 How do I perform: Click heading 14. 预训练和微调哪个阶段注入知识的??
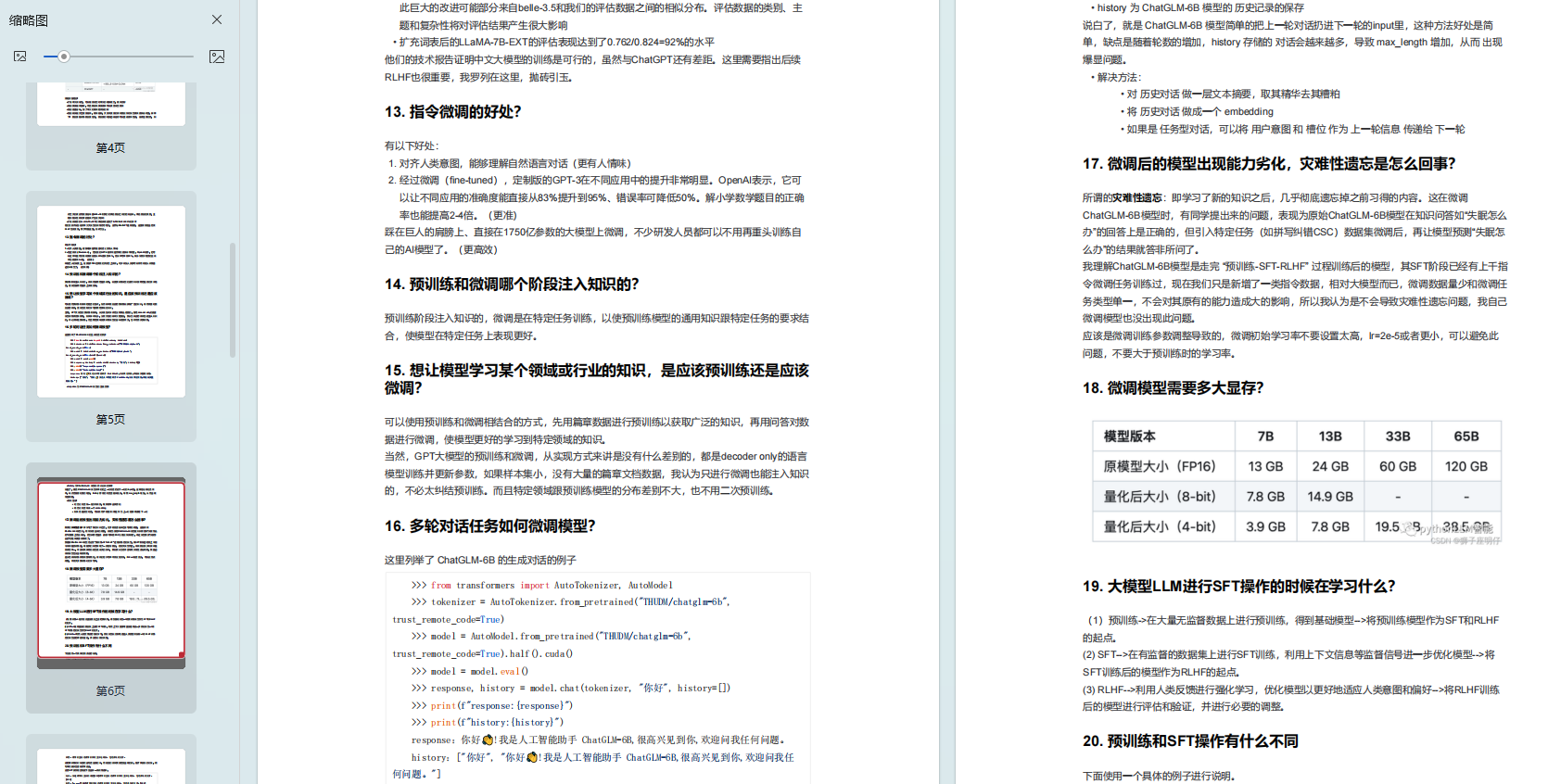[x=512, y=285]
